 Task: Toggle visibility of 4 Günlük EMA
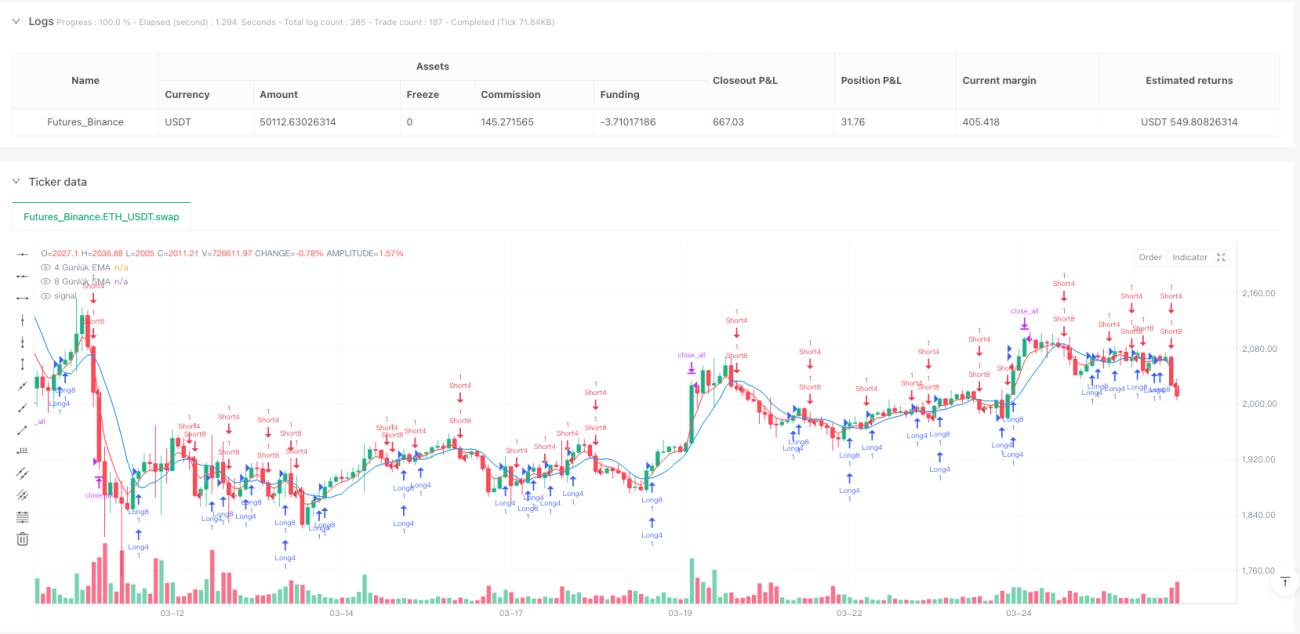(45, 267)
